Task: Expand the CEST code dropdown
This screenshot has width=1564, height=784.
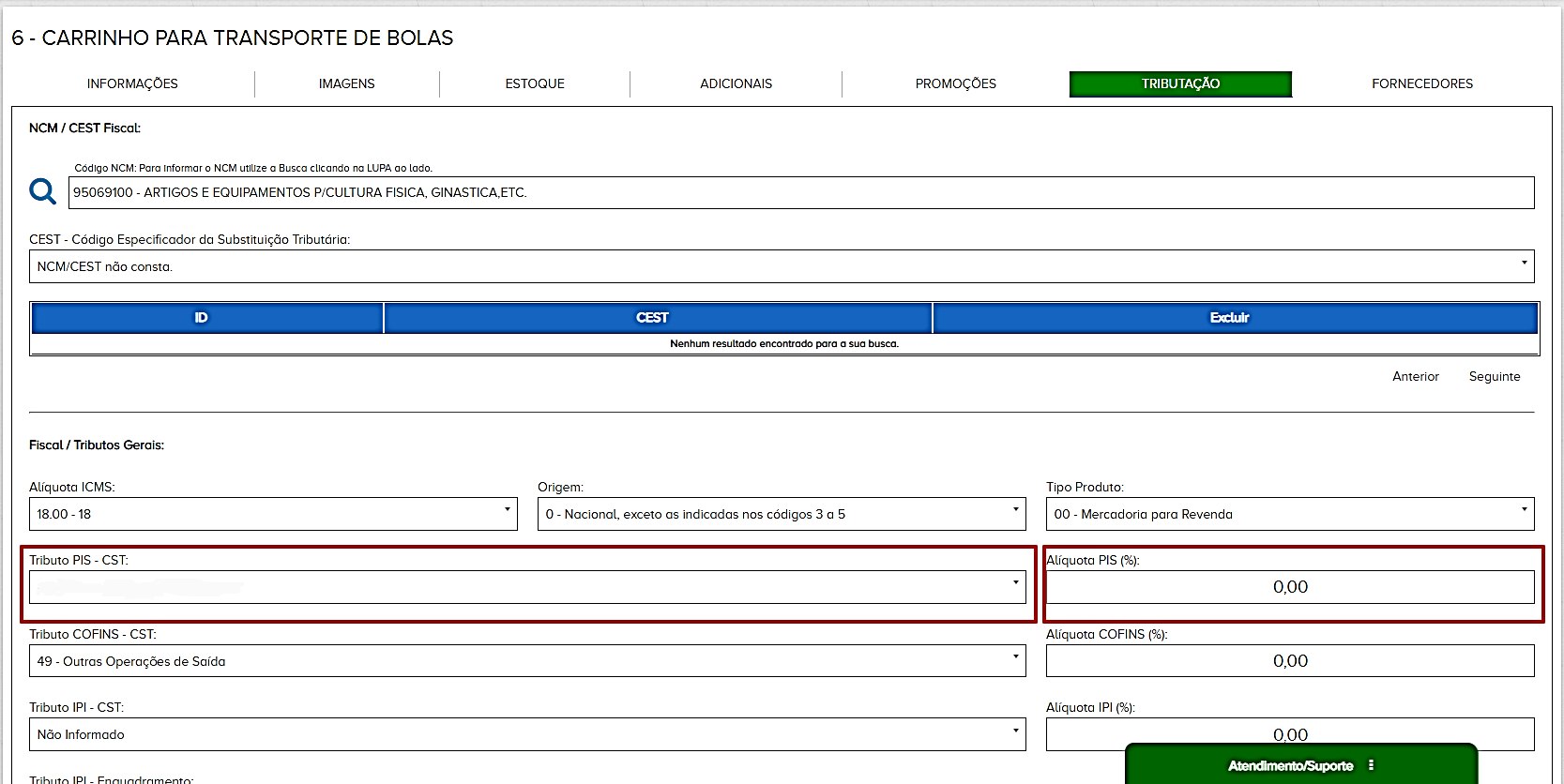Action: (781, 266)
